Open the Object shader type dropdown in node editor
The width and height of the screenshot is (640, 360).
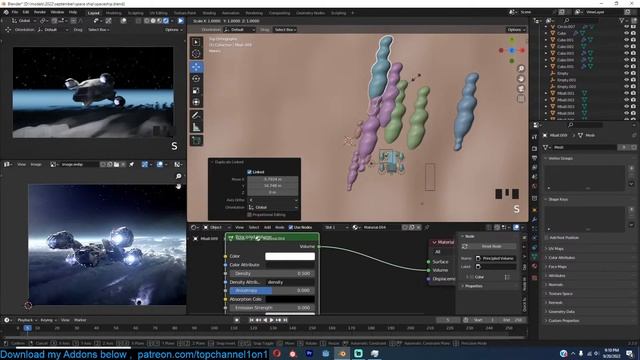(216, 227)
